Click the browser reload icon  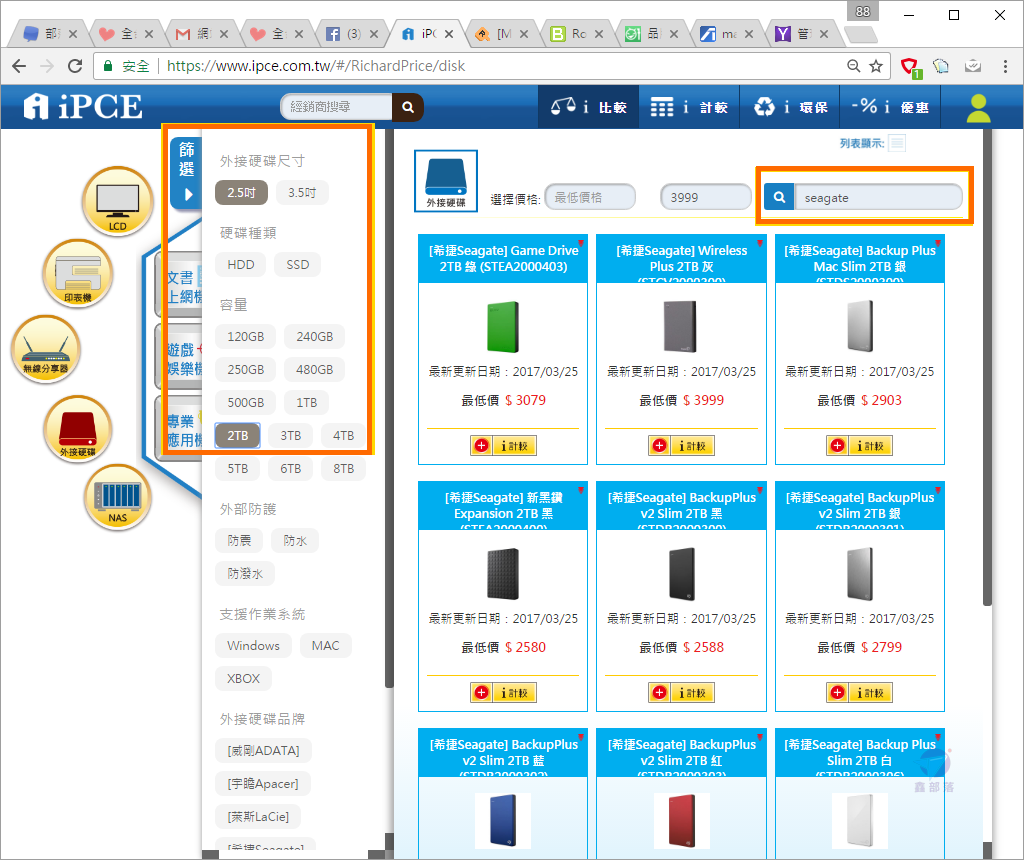point(75,66)
